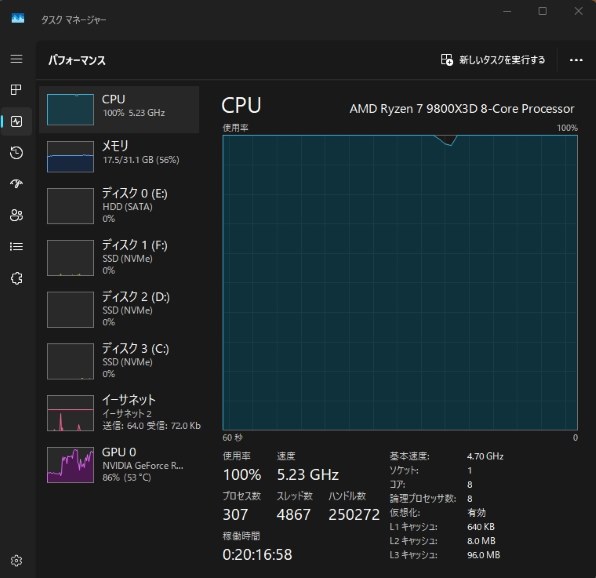Open the Services page puzzle icon
Image resolution: width=596 pixels, height=578 pixels.
[x=16, y=278]
